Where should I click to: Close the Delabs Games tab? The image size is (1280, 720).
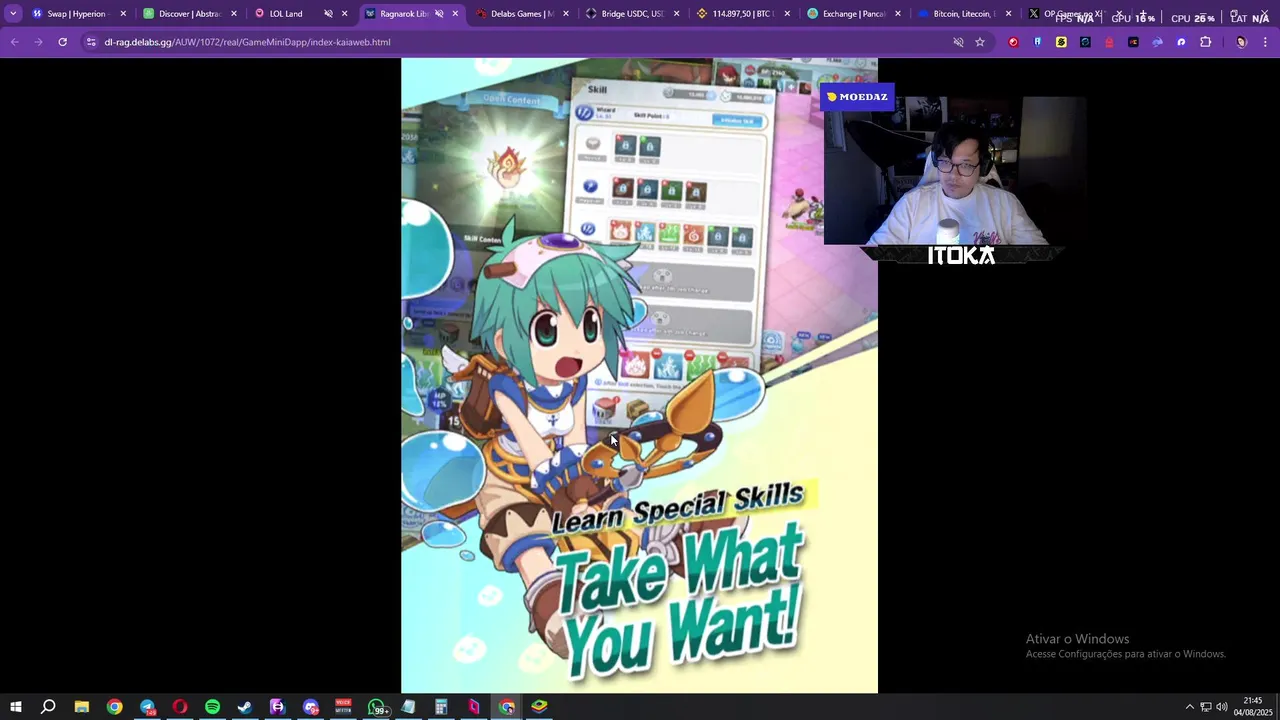(566, 14)
